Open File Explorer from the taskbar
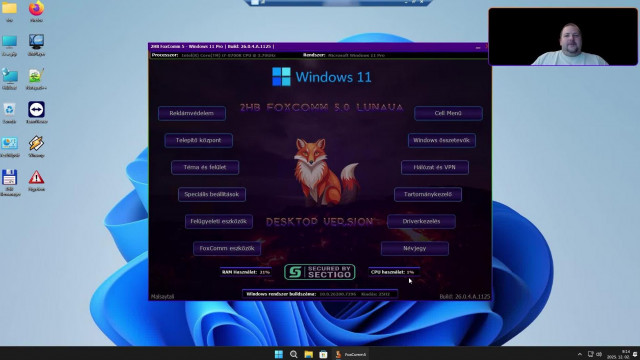Viewport: 640px width, 360px height. point(309,354)
